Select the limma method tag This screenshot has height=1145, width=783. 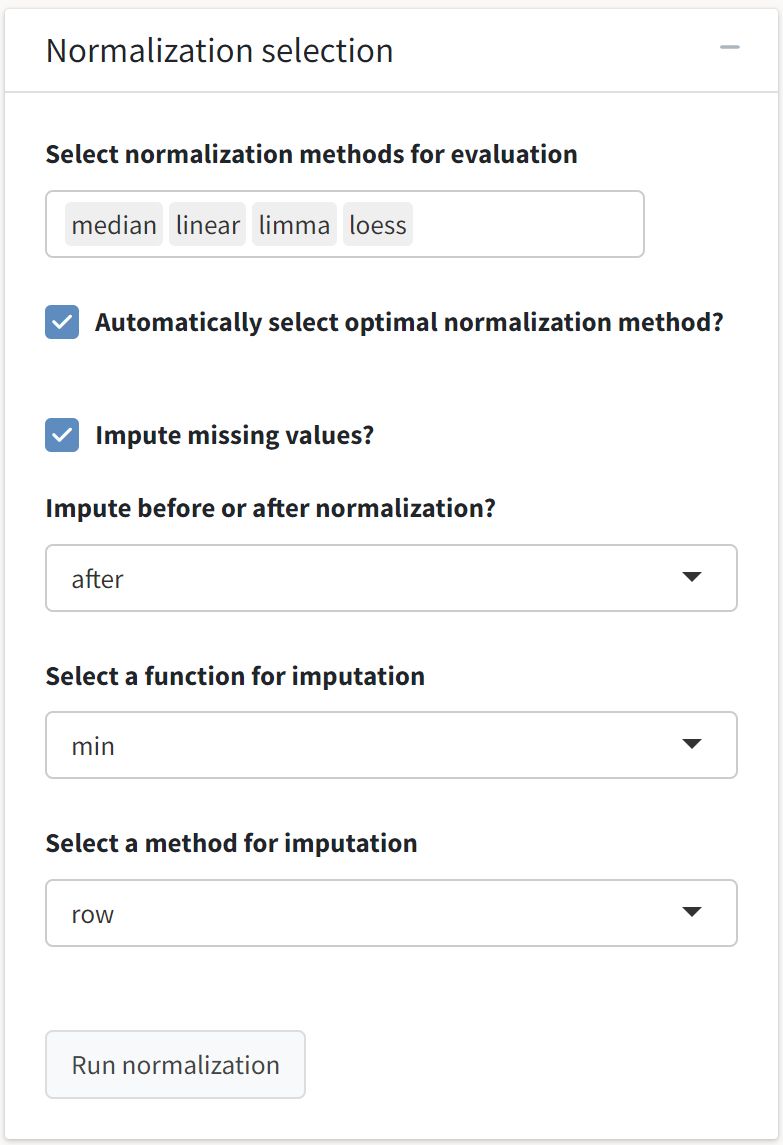[294, 225]
